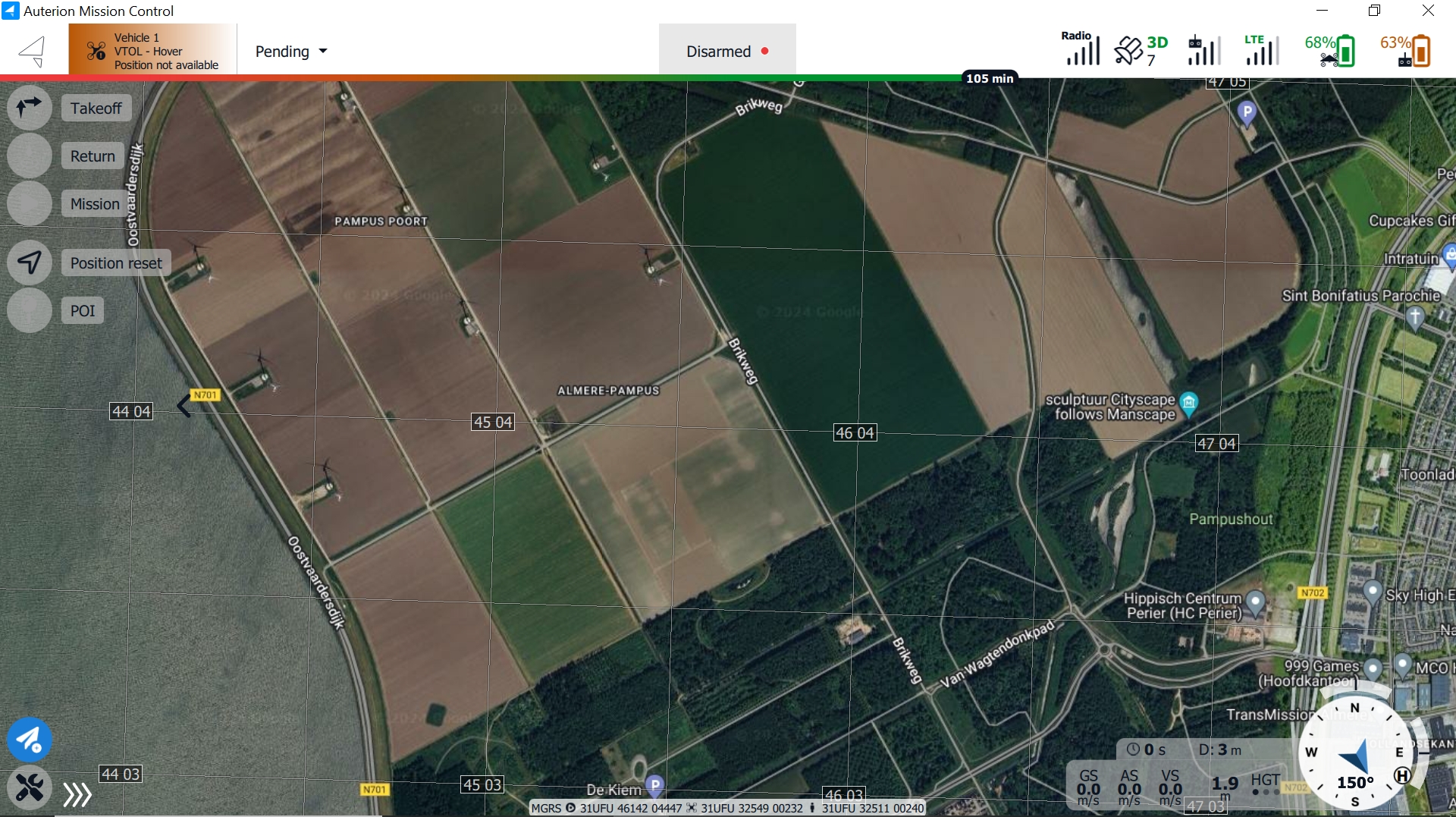Click the 105 min flight time marker
The width and height of the screenshot is (1456, 817).
pyautogui.click(x=990, y=78)
